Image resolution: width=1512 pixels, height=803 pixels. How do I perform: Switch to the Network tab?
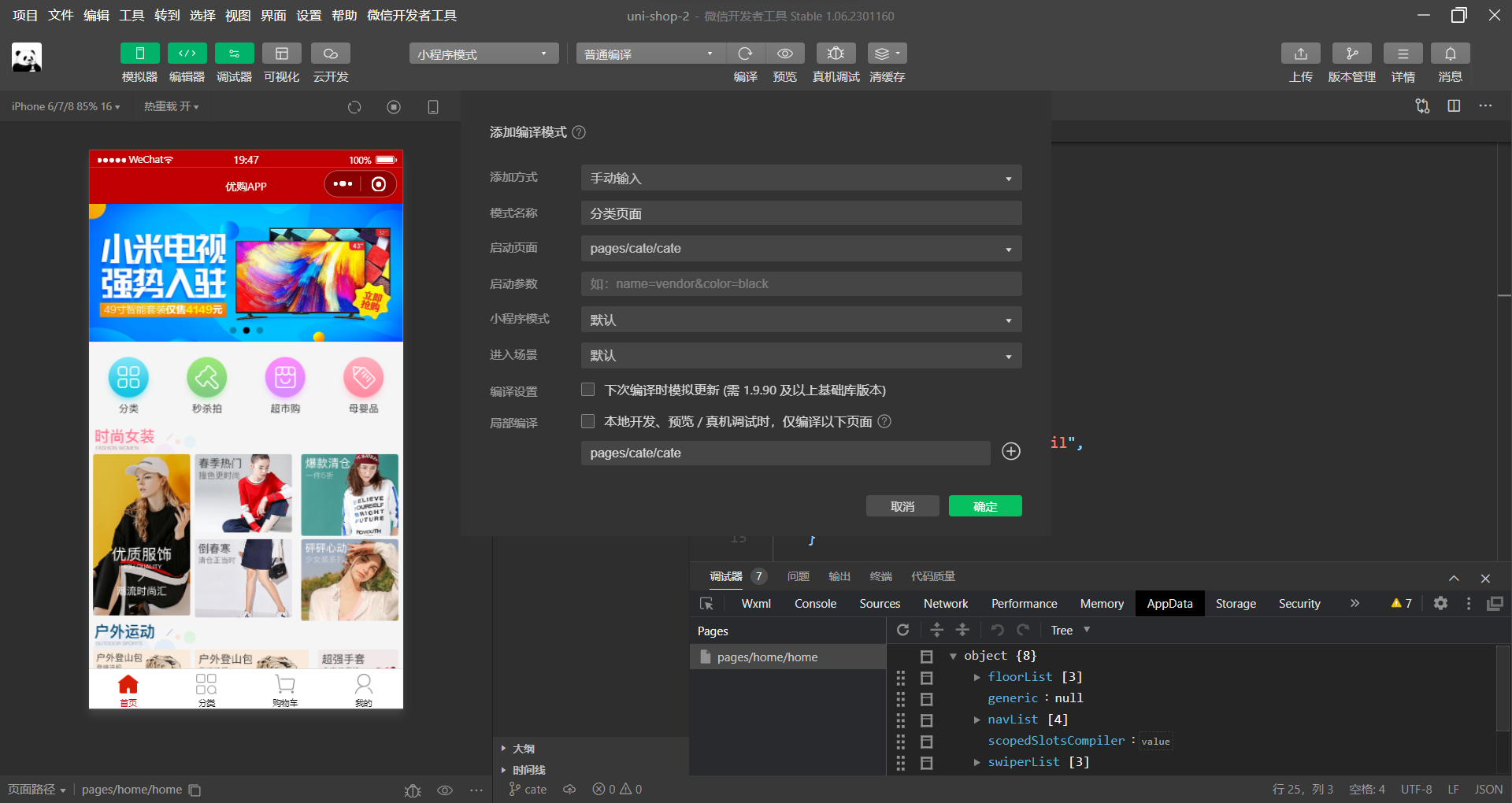(946, 604)
